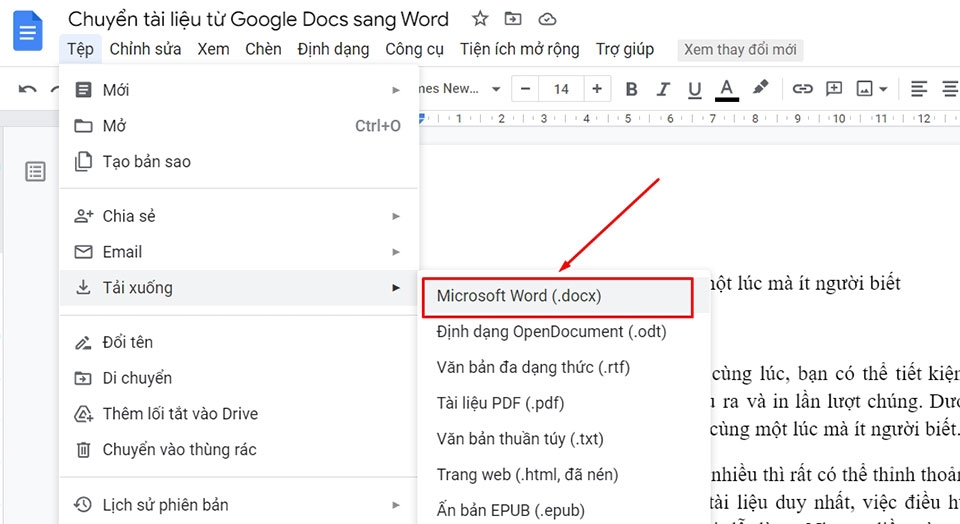
Task: Expand the Tải xuống submenu arrow
Action: tap(396, 288)
